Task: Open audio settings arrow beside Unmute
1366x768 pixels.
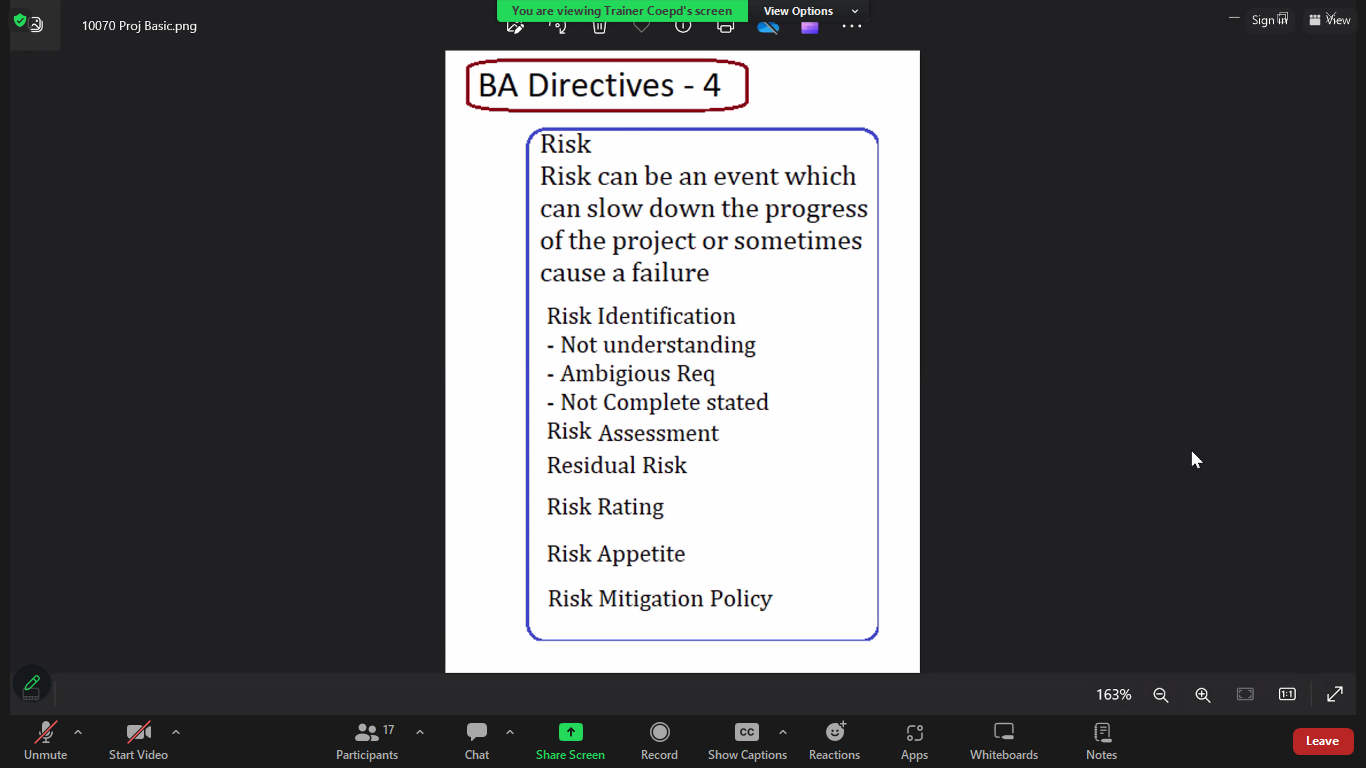Action: click(x=78, y=732)
